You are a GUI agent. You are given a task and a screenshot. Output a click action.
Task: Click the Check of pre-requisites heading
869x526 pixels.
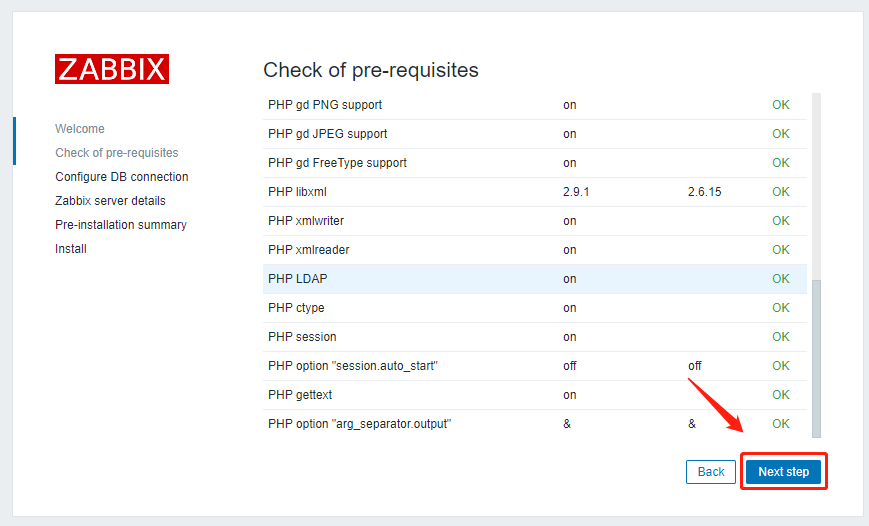coord(371,70)
